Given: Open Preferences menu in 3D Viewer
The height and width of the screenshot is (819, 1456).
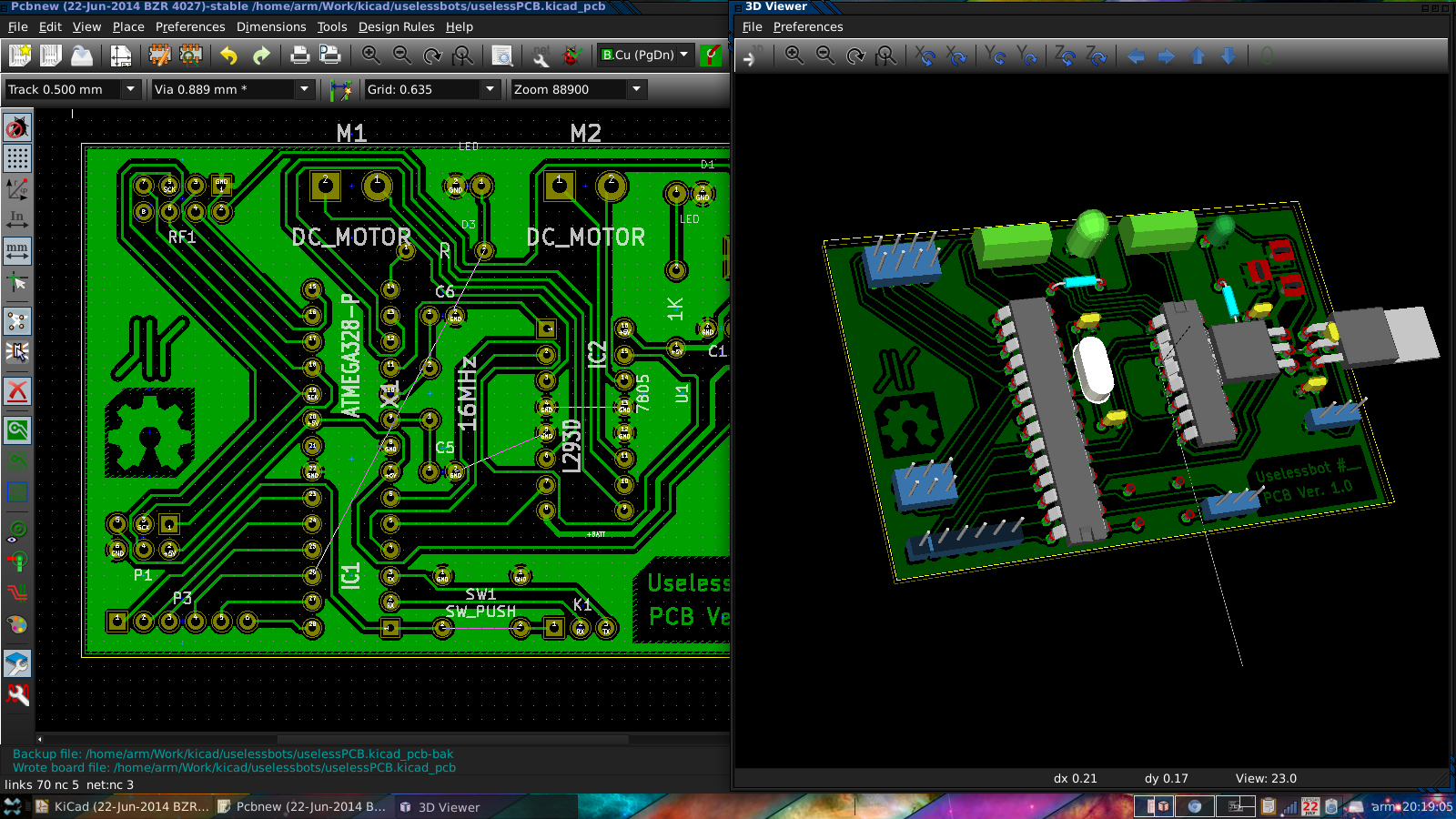Looking at the screenshot, I should pos(808,26).
